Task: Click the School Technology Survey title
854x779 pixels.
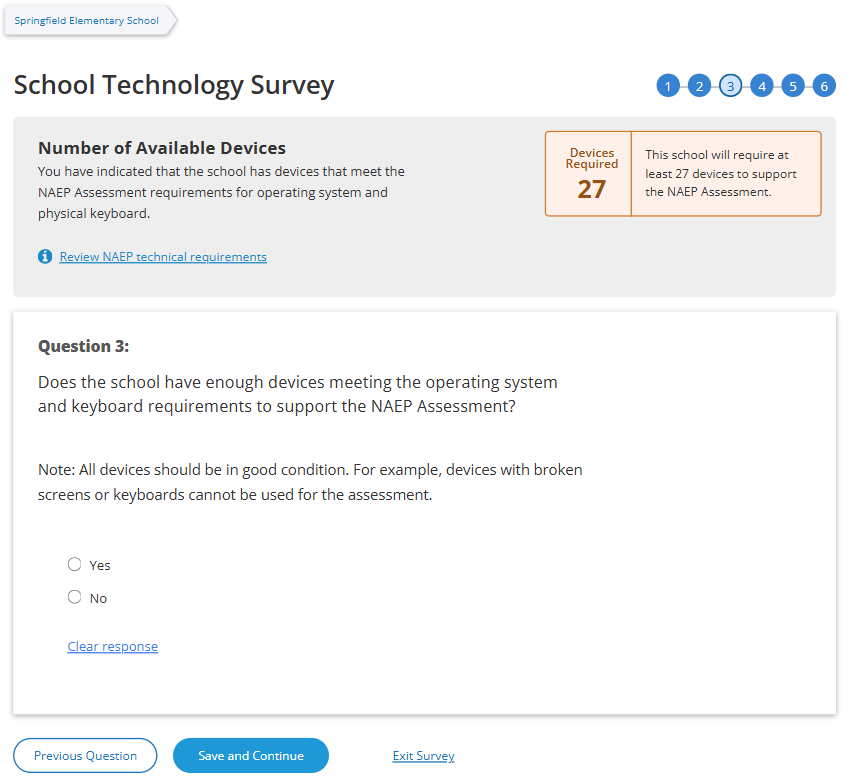Action: coord(174,86)
